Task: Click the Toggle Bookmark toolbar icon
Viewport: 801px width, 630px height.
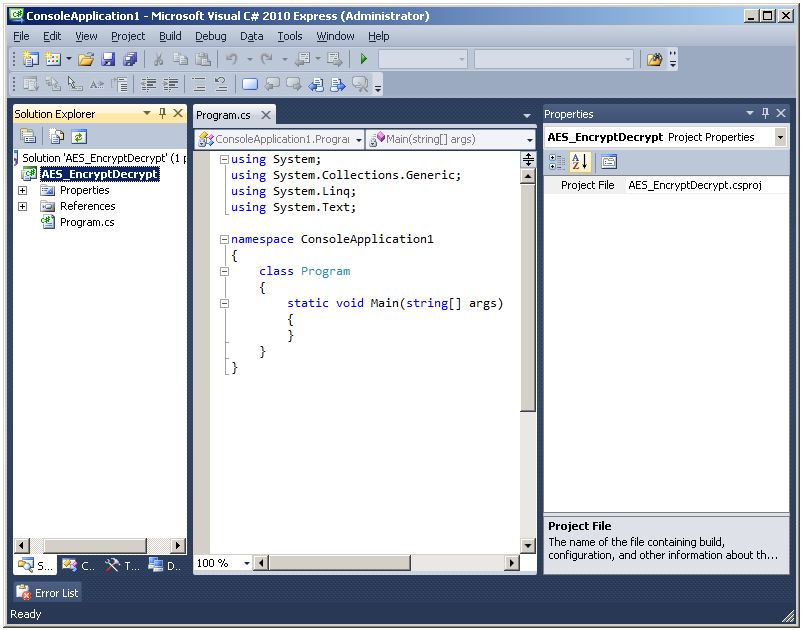Action: 250,85
